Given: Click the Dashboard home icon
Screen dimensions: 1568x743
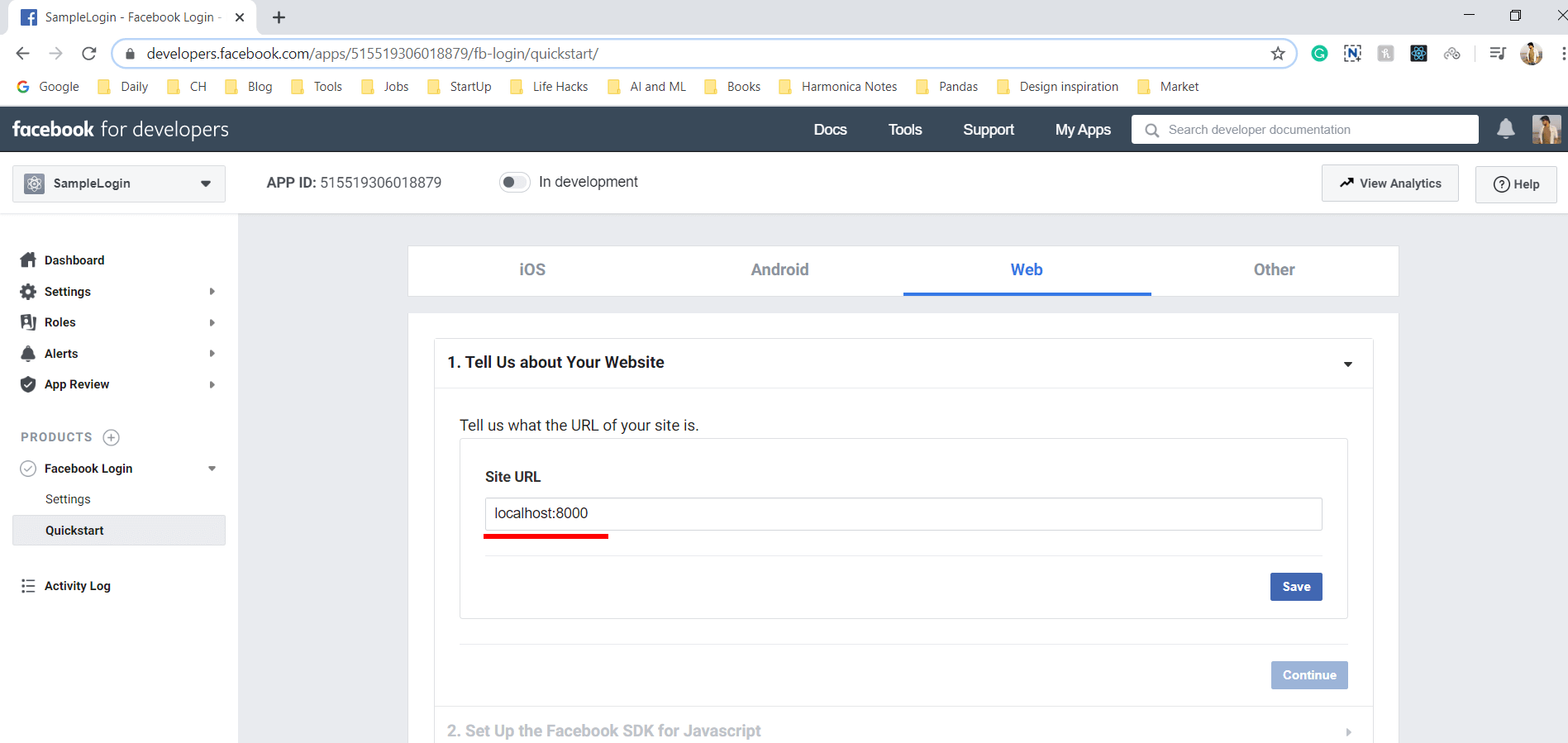Looking at the screenshot, I should pos(28,260).
